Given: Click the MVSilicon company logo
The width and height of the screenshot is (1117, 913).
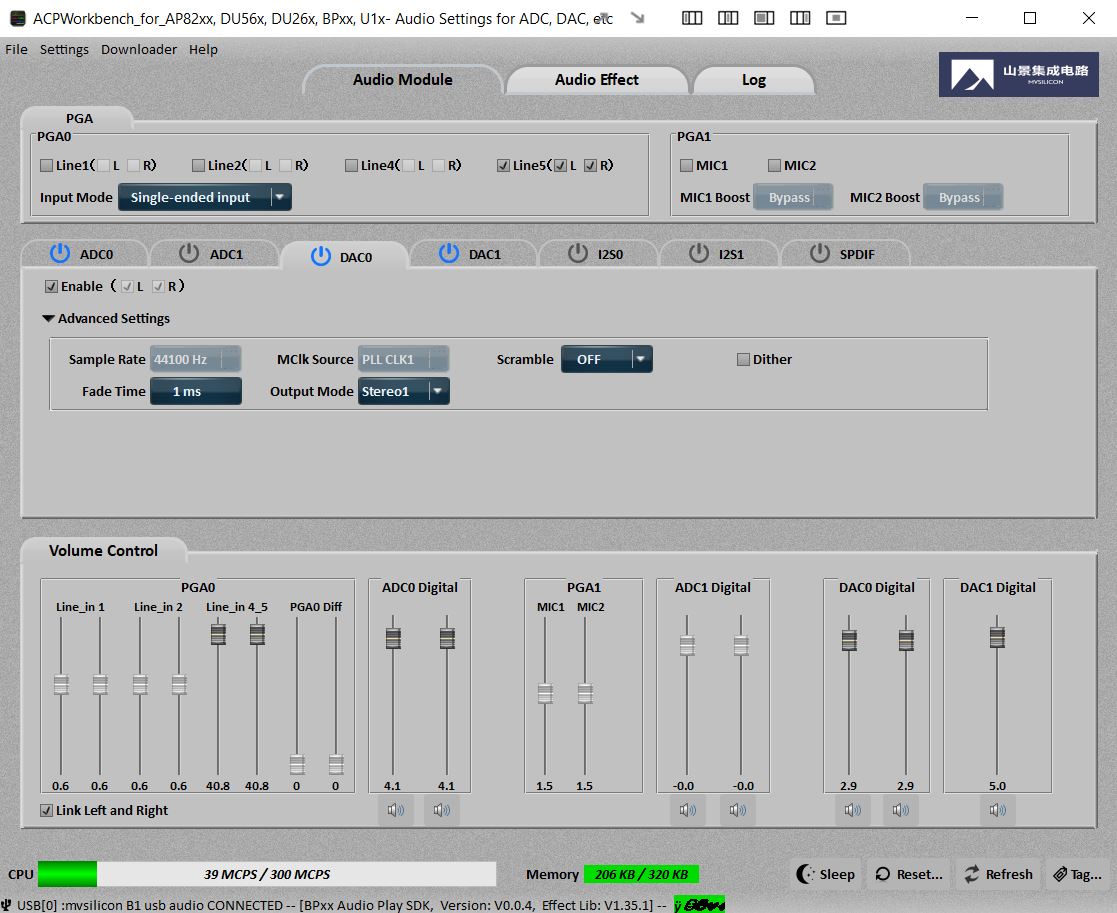Looking at the screenshot, I should (x=1019, y=74).
